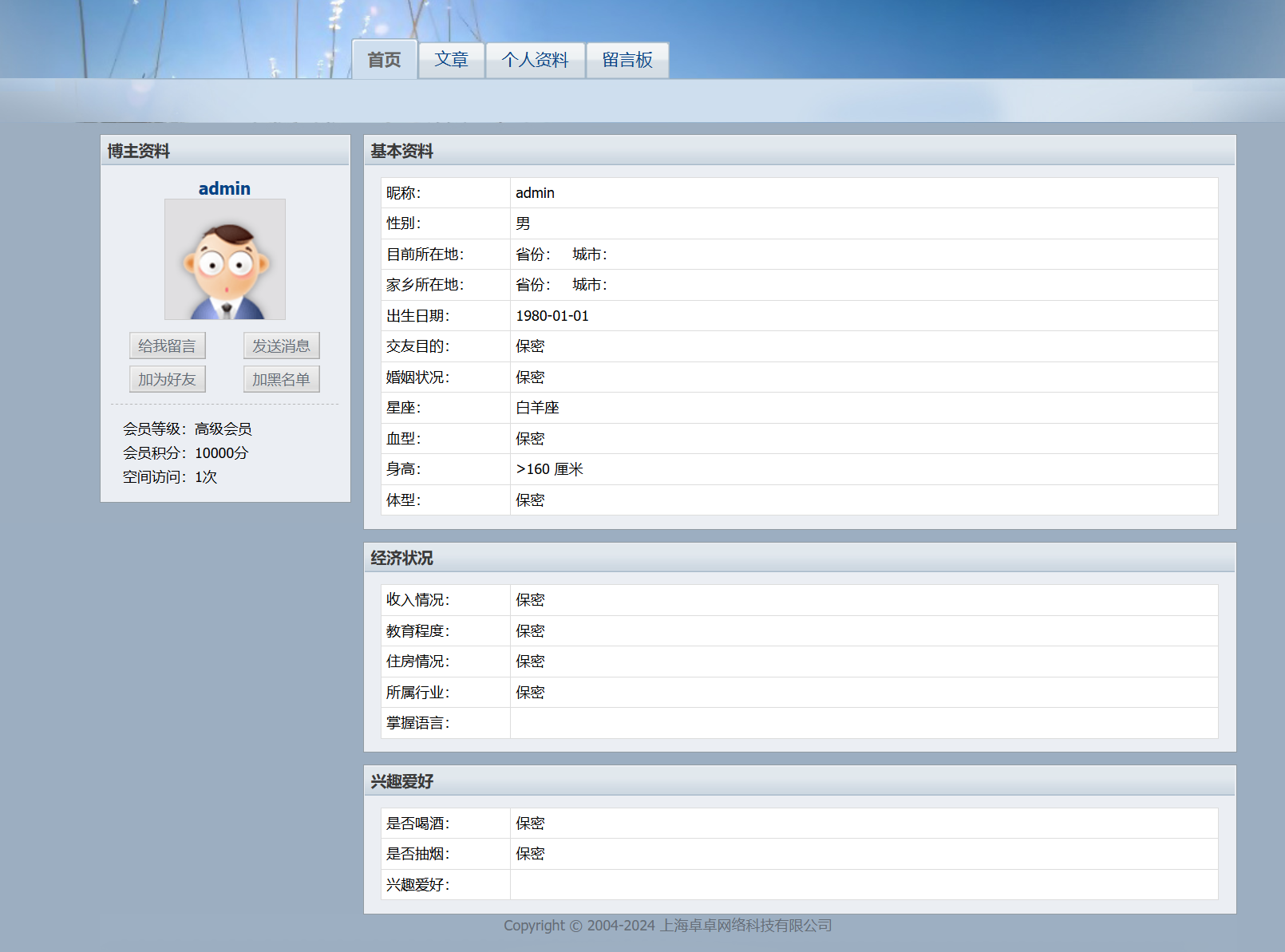Click the 基本资料 section header
The width and height of the screenshot is (1285, 952).
(x=401, y=151)
